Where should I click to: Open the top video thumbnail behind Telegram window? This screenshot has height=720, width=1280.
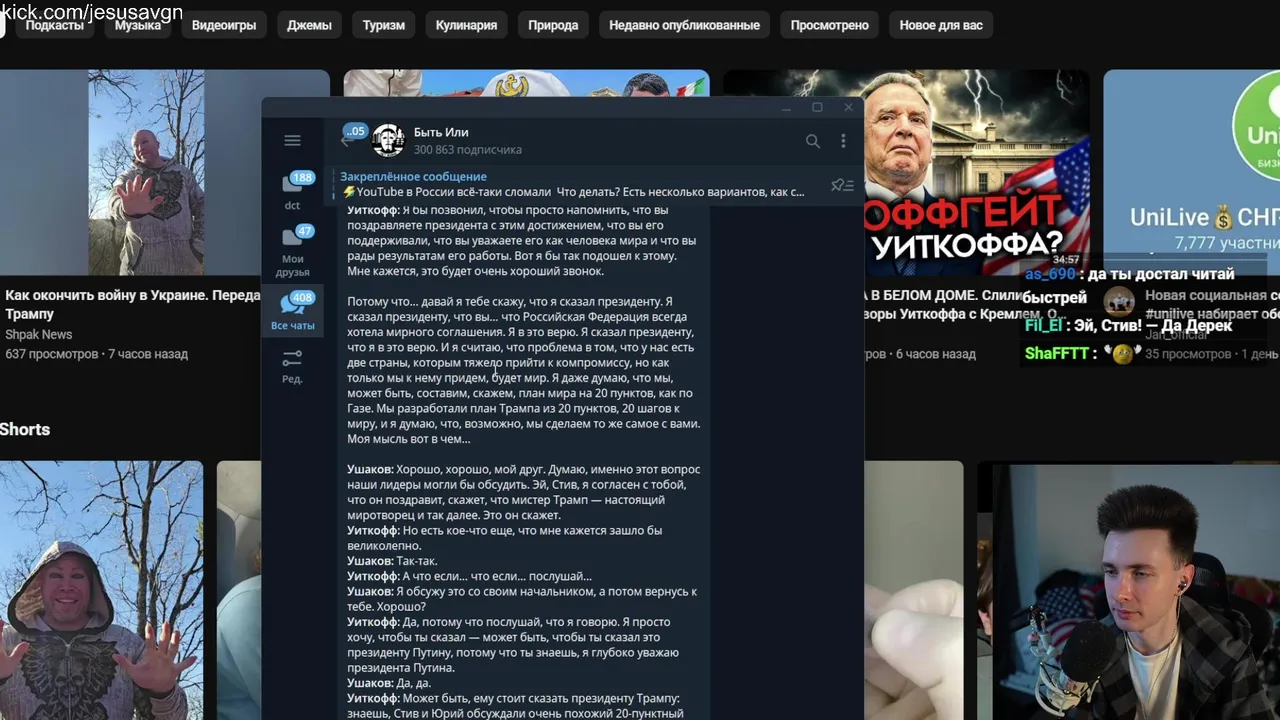point(527,83)
